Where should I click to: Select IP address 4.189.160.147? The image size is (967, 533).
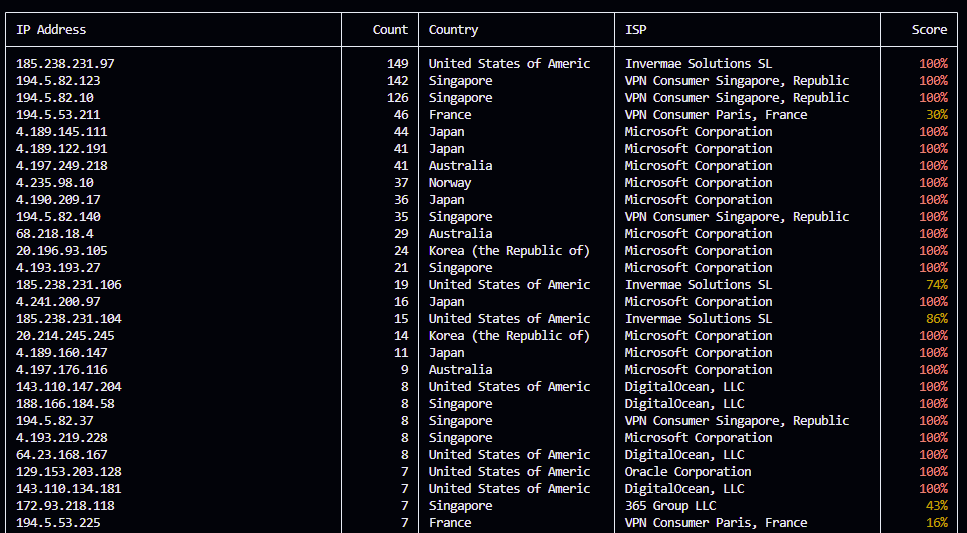[x=62, y=353]
